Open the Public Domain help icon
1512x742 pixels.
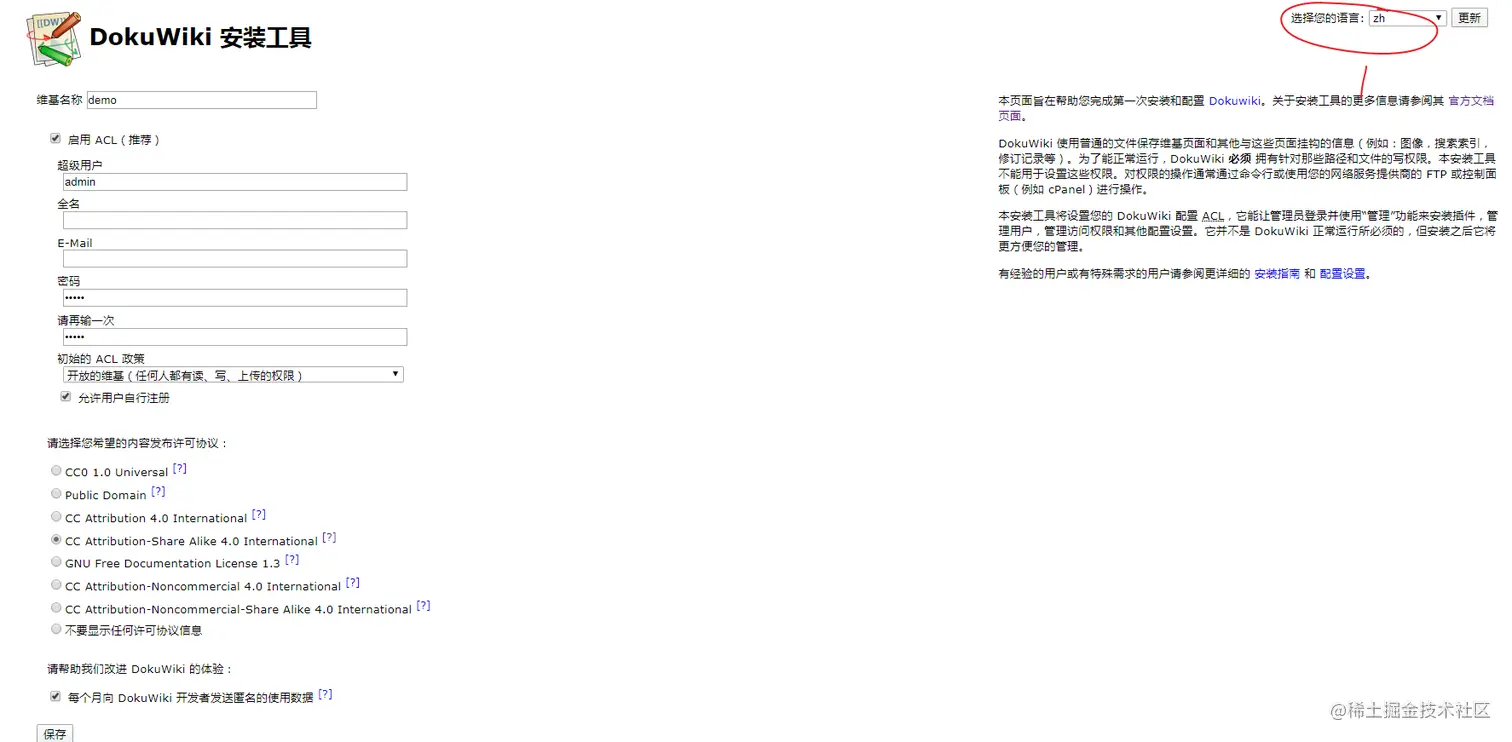(x=158, y=489)
